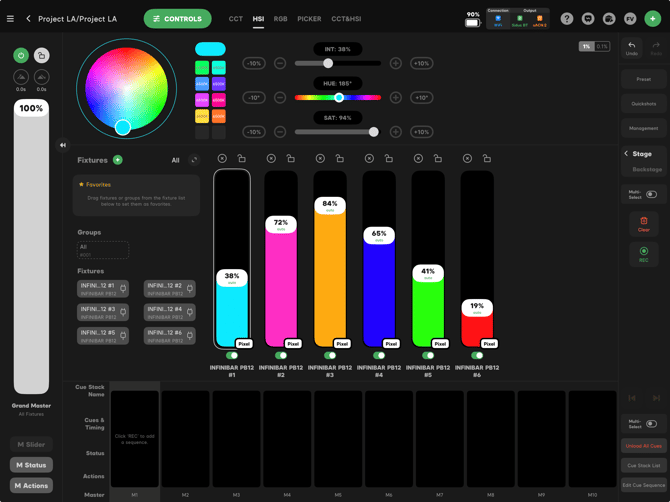Increase saturation with plus circle icon
The width and height of the screenshot is (670, 502).
point(396,132)
